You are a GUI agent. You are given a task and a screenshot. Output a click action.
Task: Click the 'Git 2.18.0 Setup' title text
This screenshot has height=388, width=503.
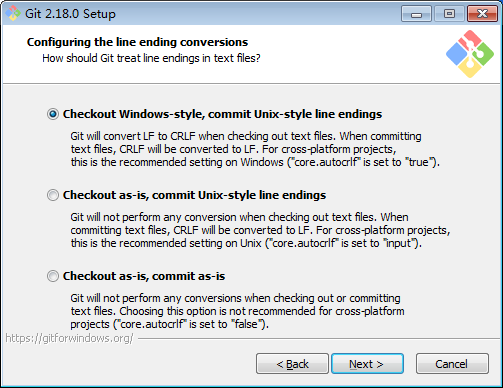click(70, 14)
